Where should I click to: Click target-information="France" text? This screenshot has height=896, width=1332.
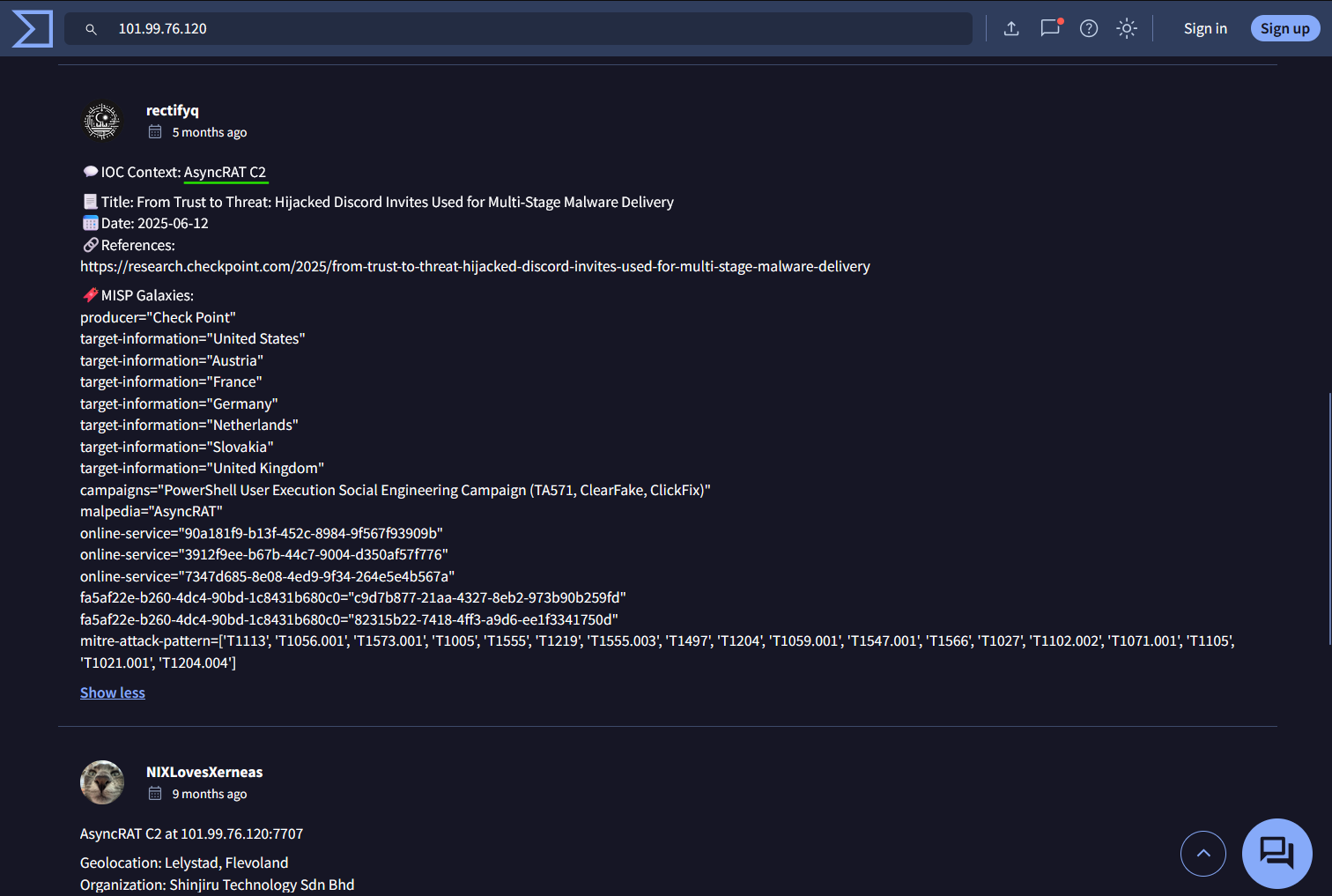[171, 382]
